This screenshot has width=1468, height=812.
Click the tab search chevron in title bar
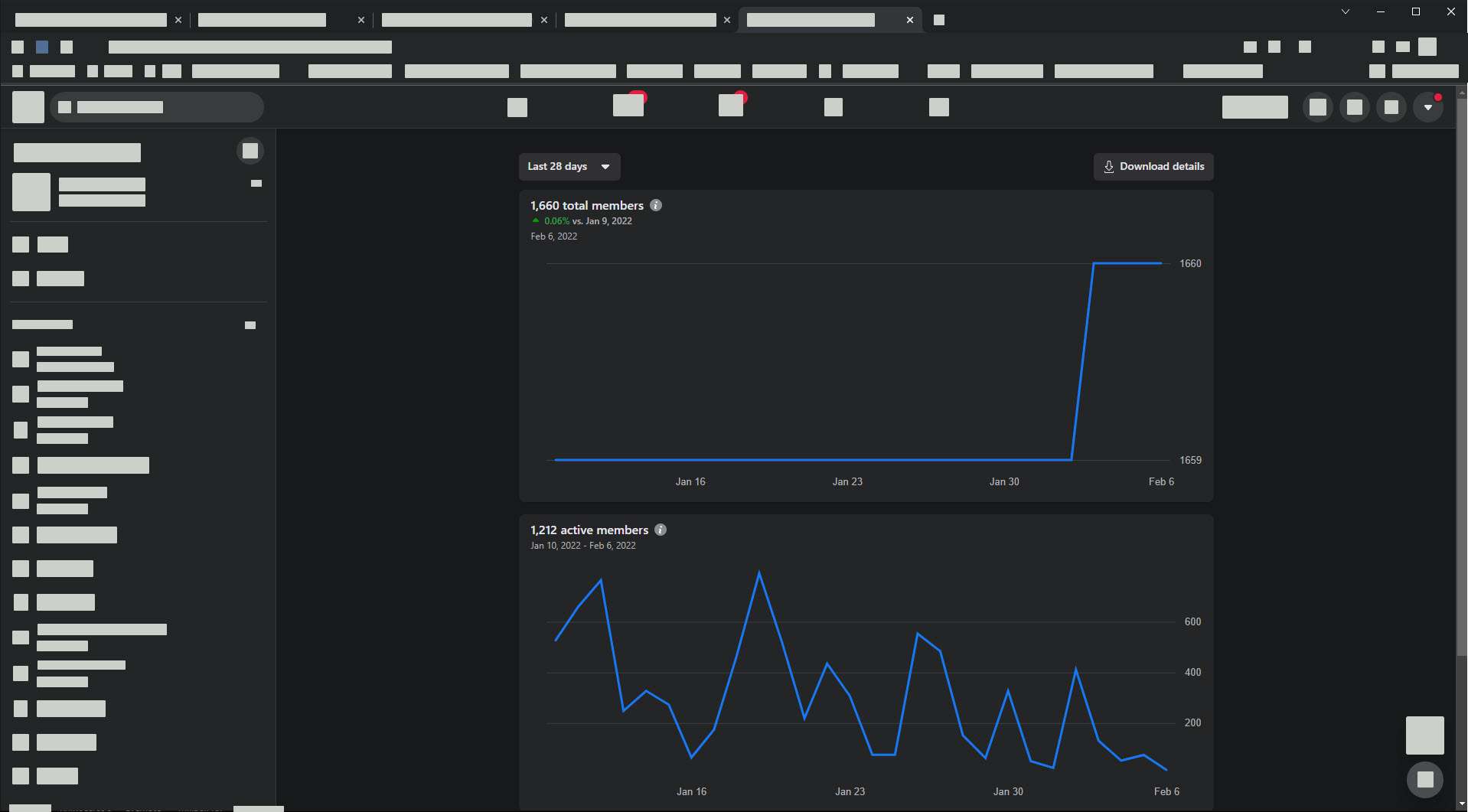[x=1346, y=11]
